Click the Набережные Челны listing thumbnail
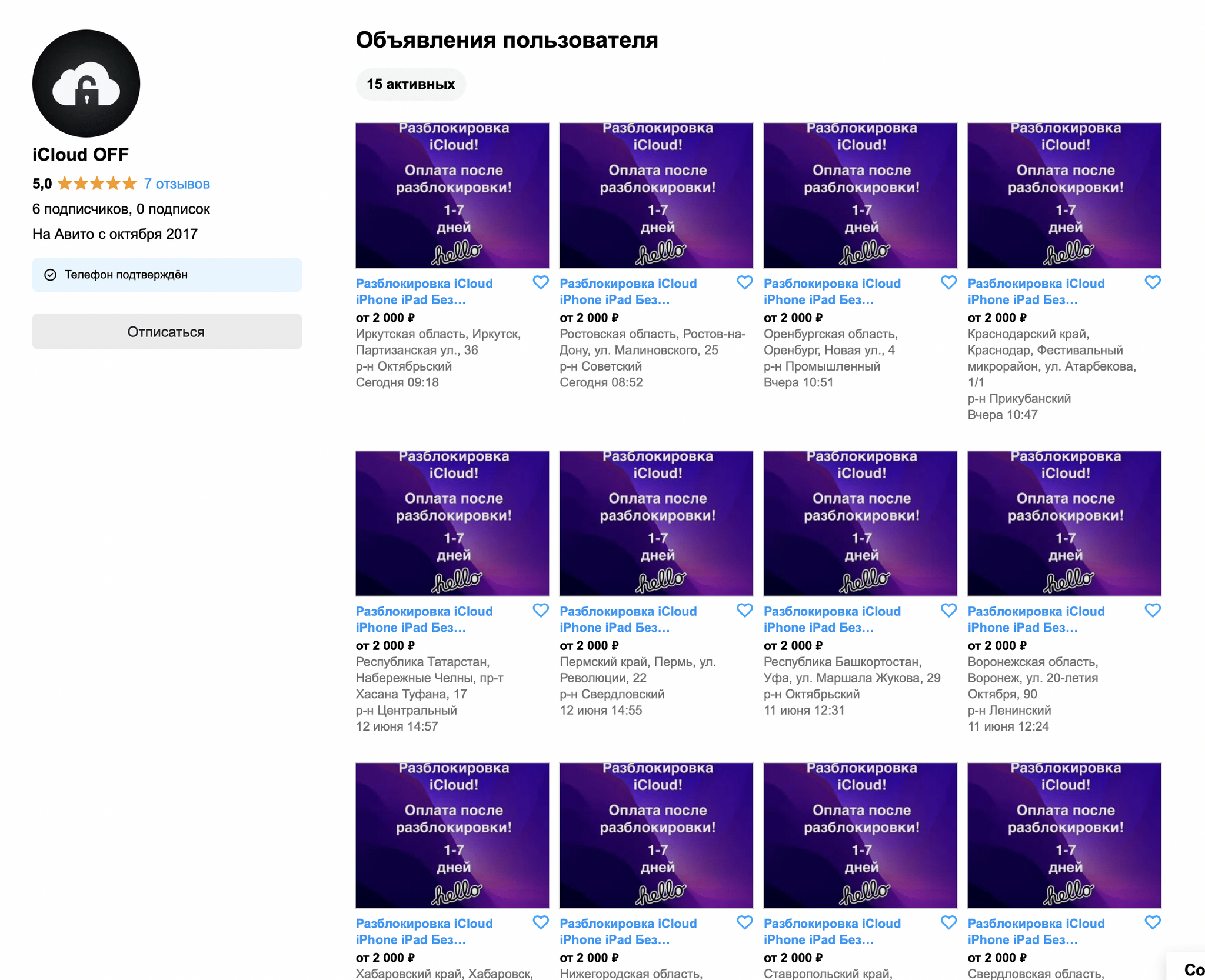1205x980 pixels. click(452, 524)
